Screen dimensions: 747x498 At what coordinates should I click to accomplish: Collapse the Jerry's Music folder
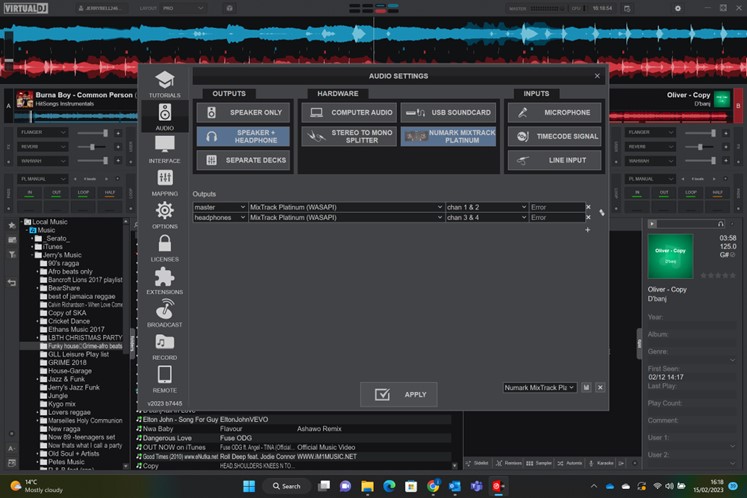33,255
